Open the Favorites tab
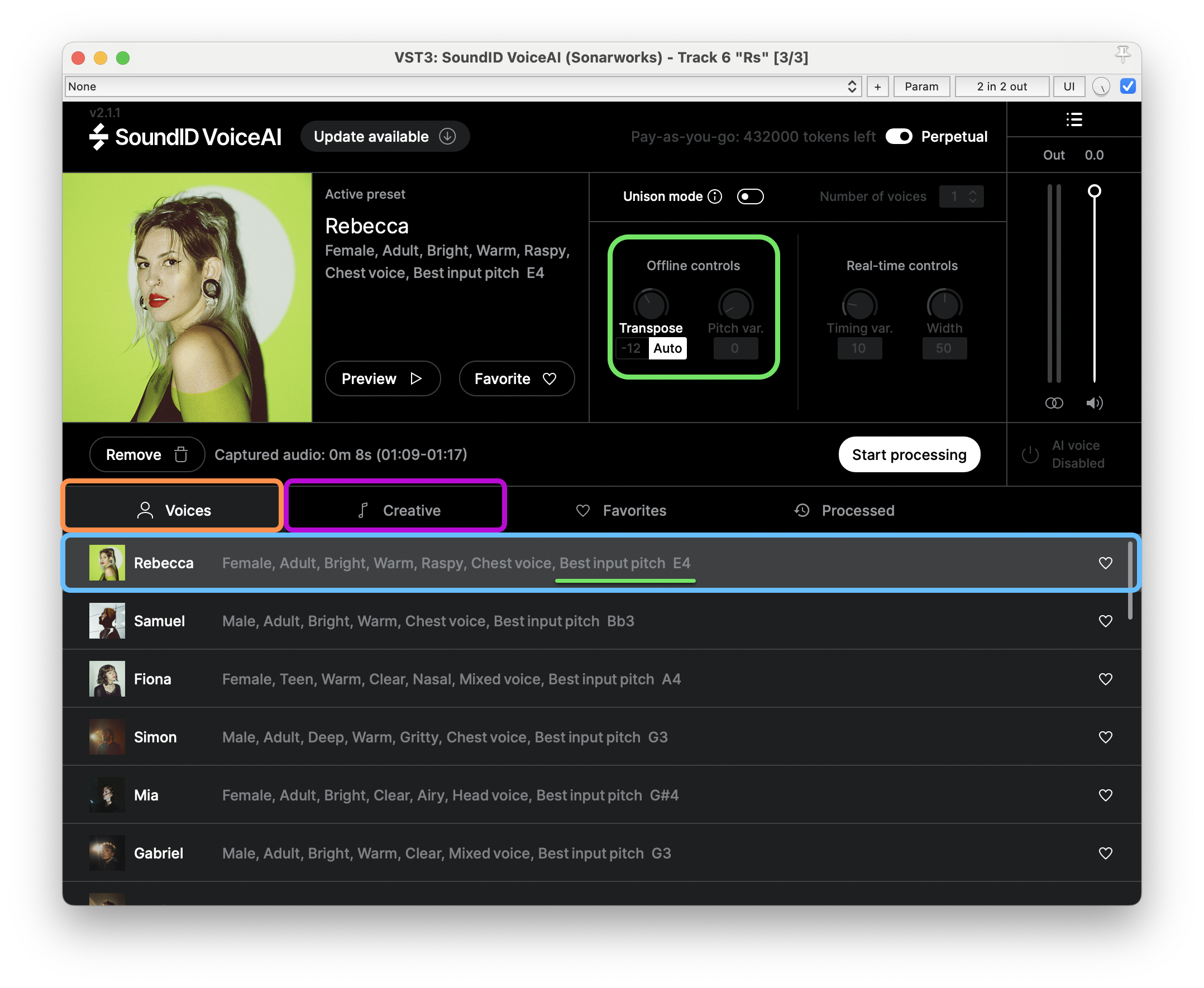The width and height of the screenshot is (1204, 988). click(x=620, y=510)
